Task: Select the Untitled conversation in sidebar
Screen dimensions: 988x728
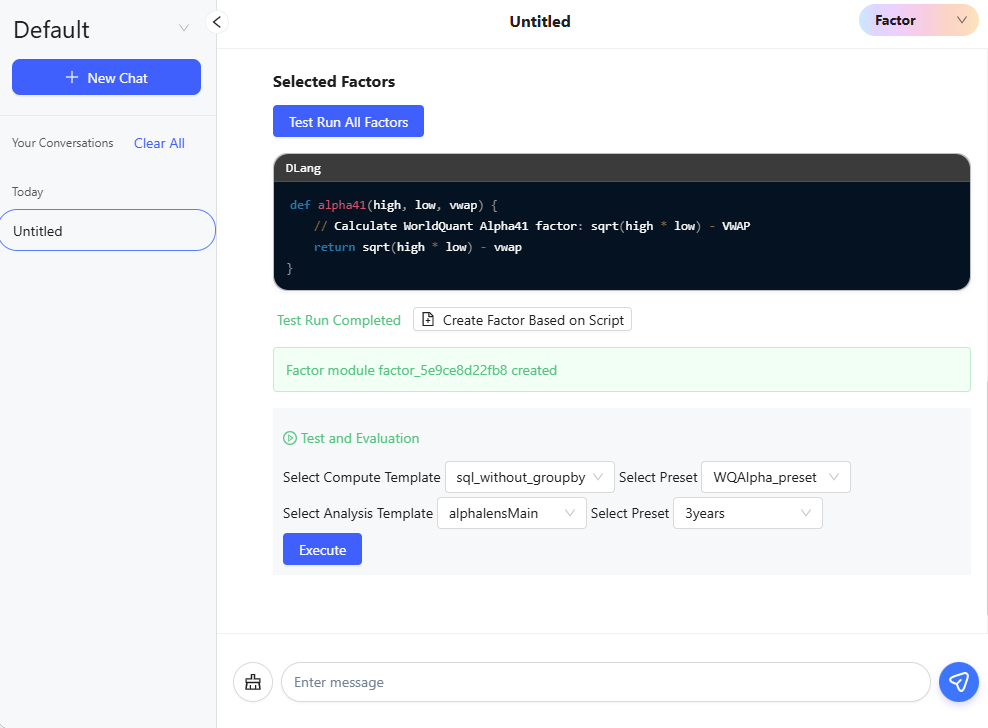Action: coord(107,231)
